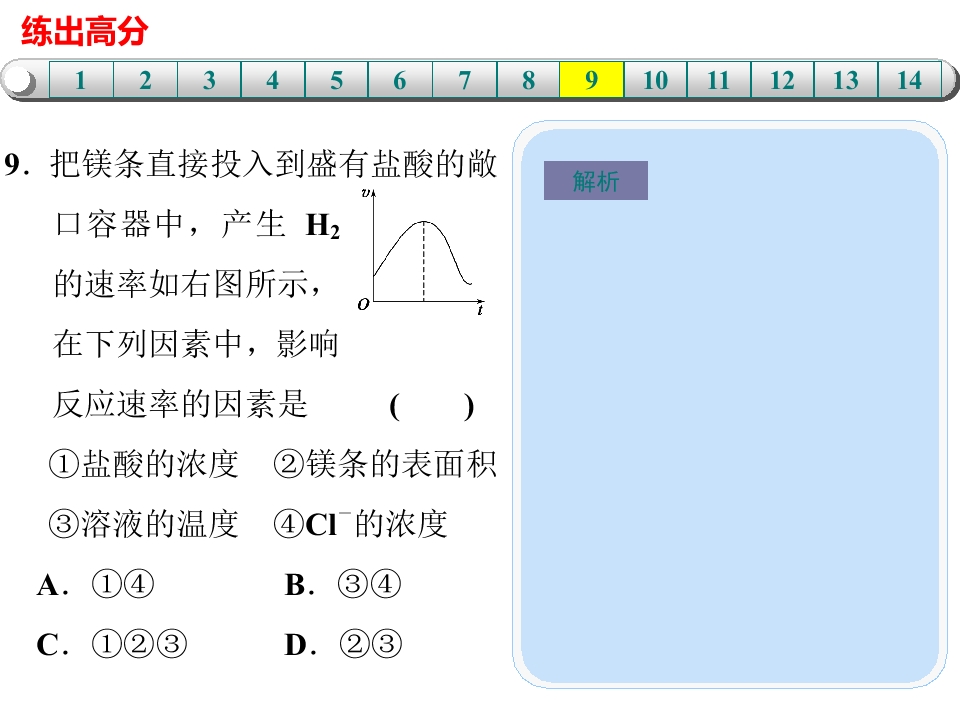The height and width of the screenshot is (720, 960).
Task: Go to question 13 tab
Action: tap(846, 80)
